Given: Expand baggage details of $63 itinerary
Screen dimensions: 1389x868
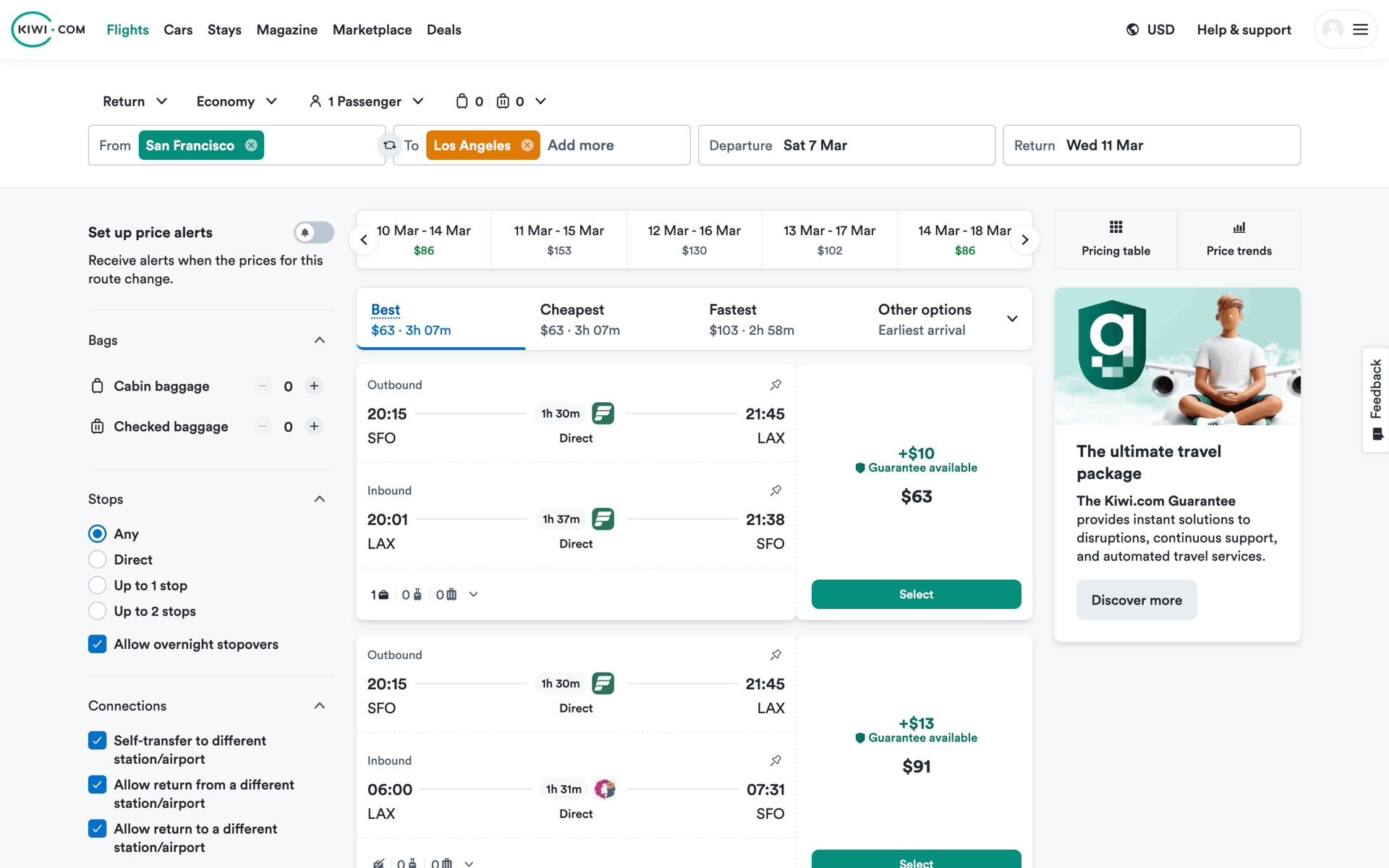Looking at the screenshot, I should 474,595.
